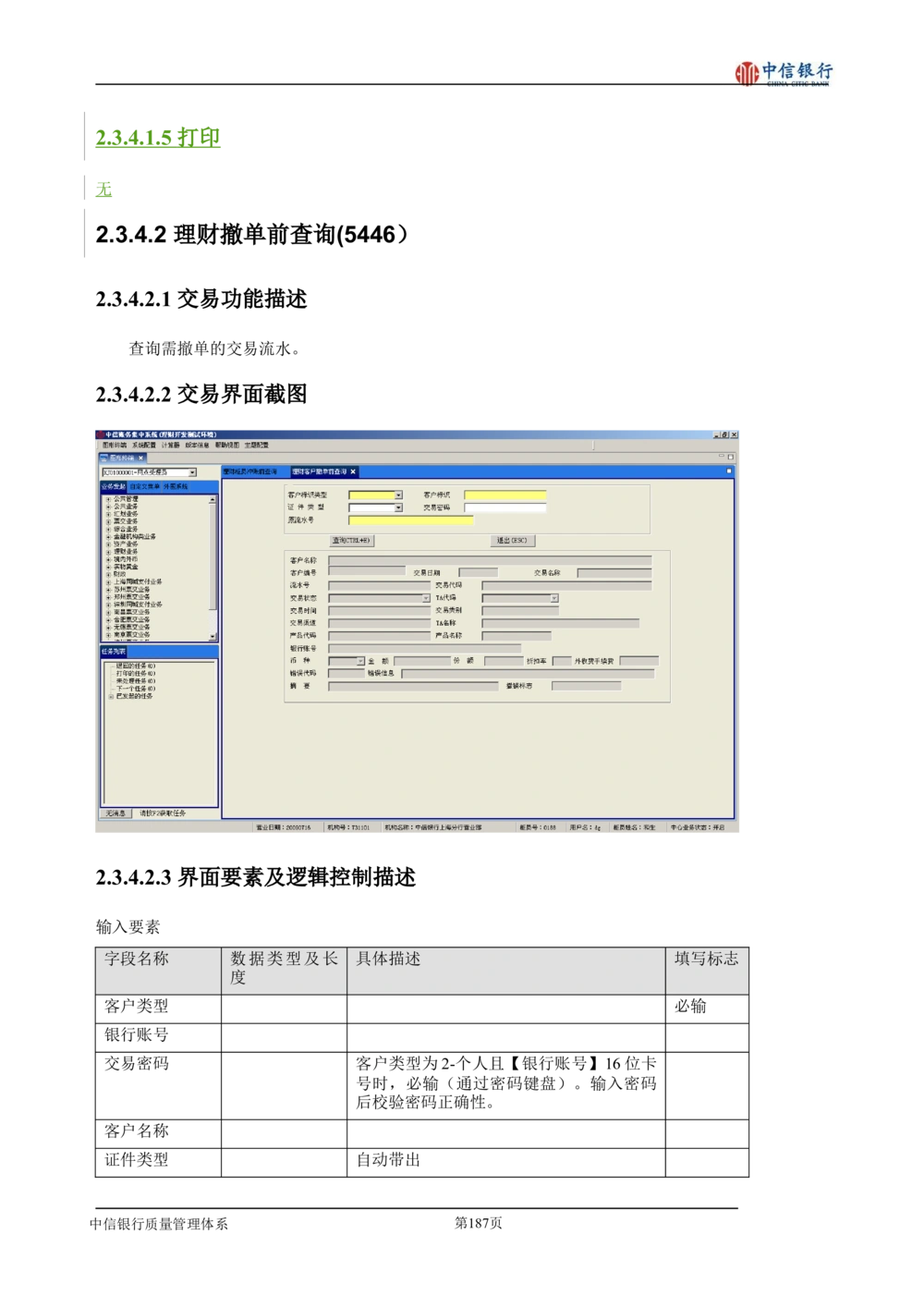924x1308 pixels.
Task: Expand the 已发起的任务 task node
Action: pos(111,696)
